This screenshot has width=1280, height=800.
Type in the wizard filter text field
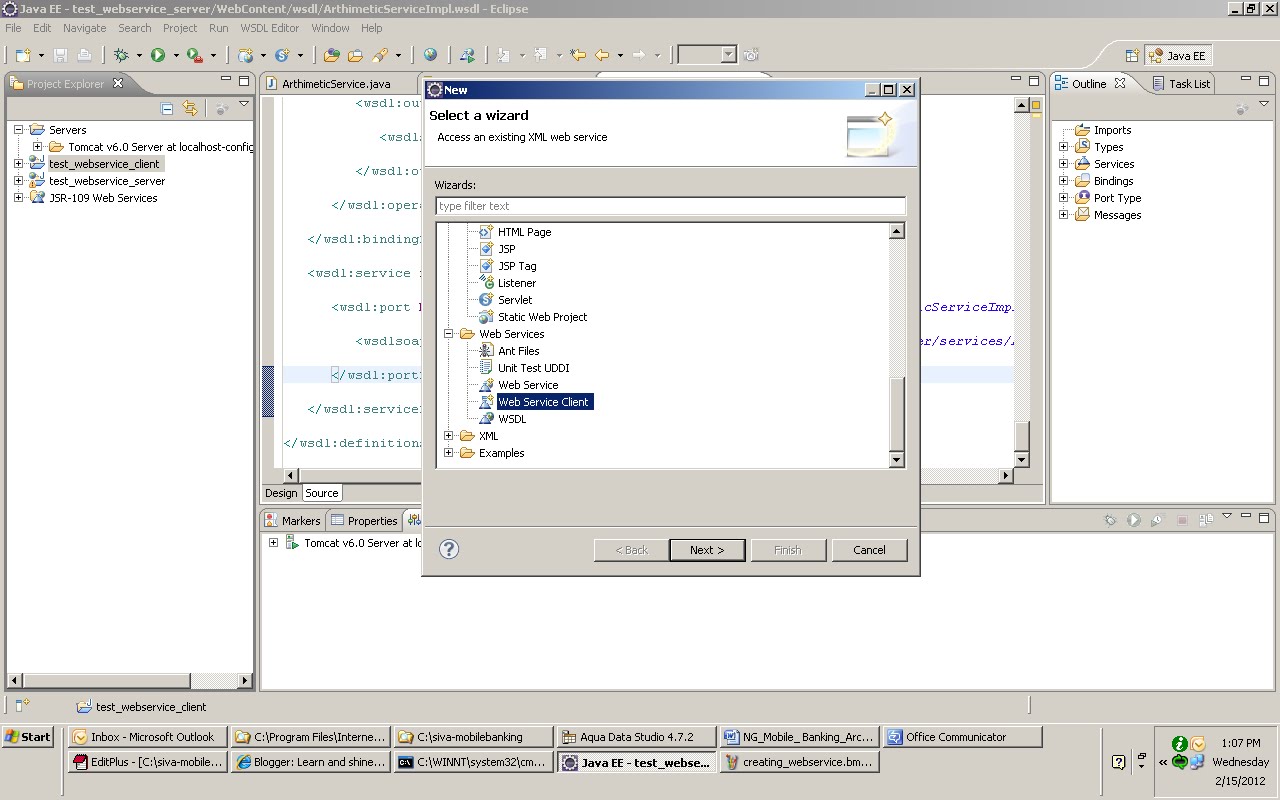coord(670,205)
